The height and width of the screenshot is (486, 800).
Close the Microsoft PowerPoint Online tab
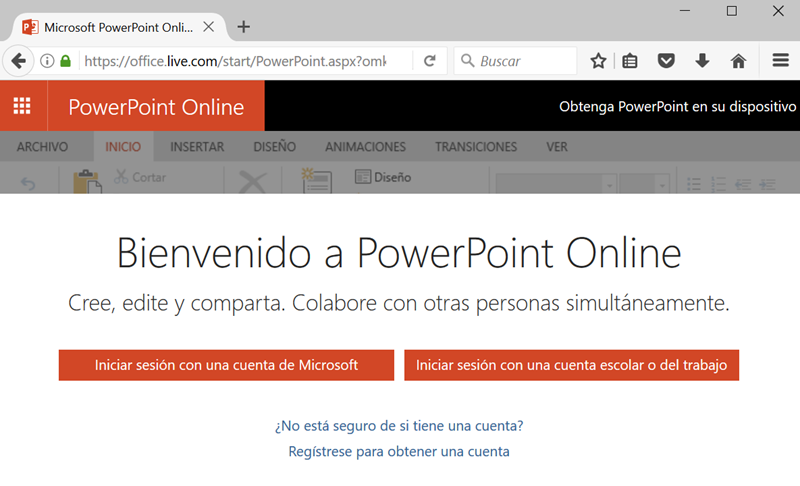(x=209, y=27)
